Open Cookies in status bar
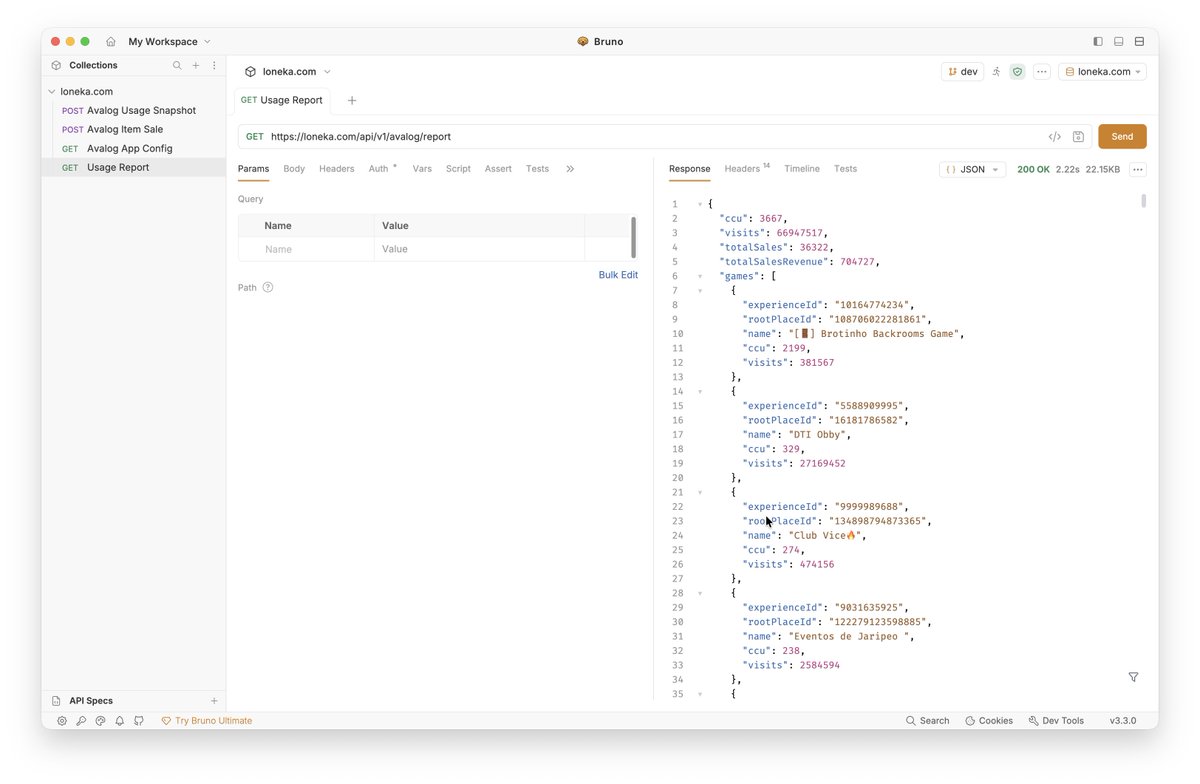Viewport: 1200px width, 784px height. [989, 721]
